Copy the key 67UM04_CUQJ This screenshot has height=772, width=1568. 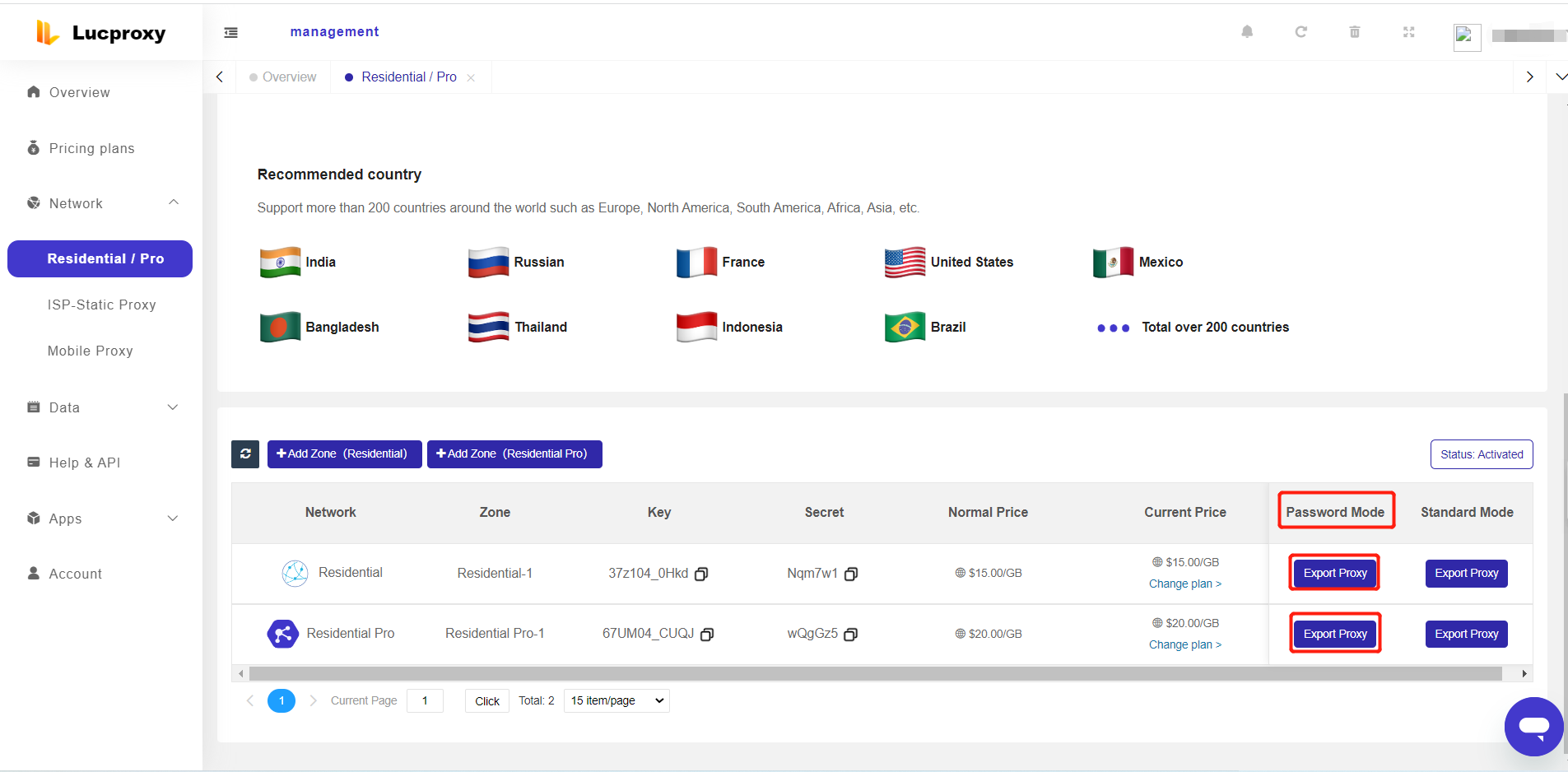(x=707, y=634)
